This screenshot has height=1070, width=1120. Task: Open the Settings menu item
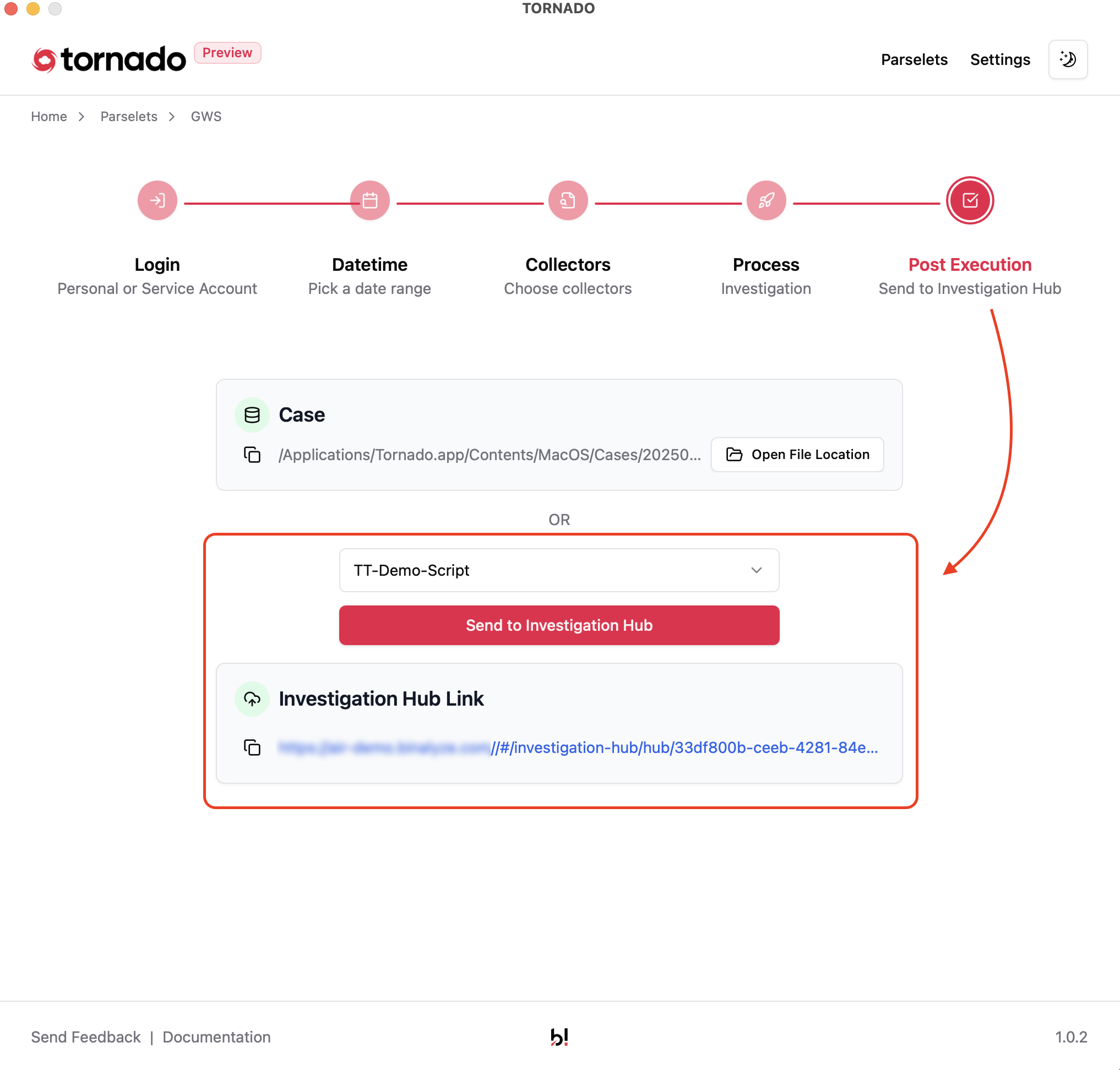point(999,59)
